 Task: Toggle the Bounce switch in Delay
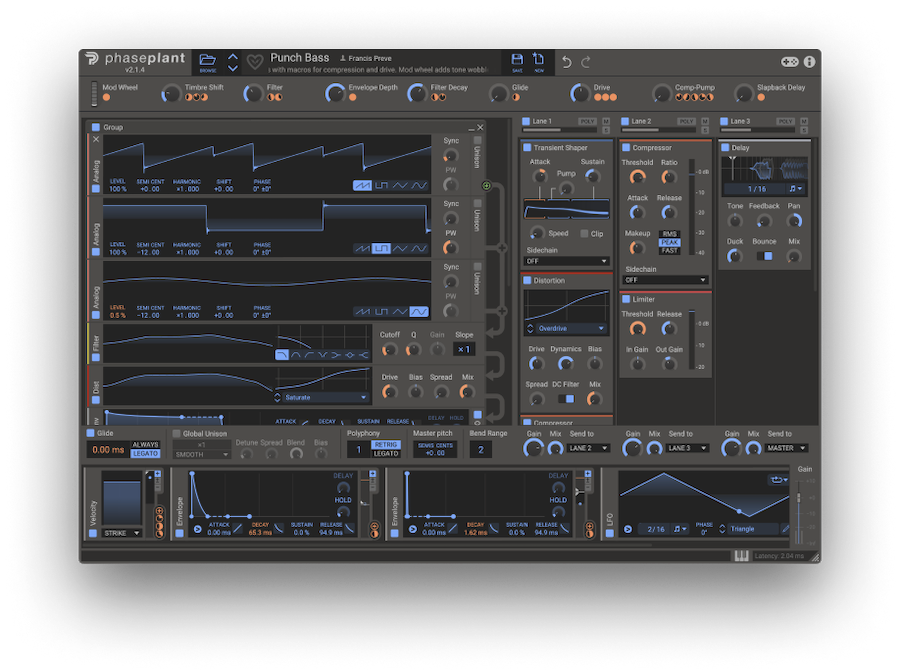[764, 256]
